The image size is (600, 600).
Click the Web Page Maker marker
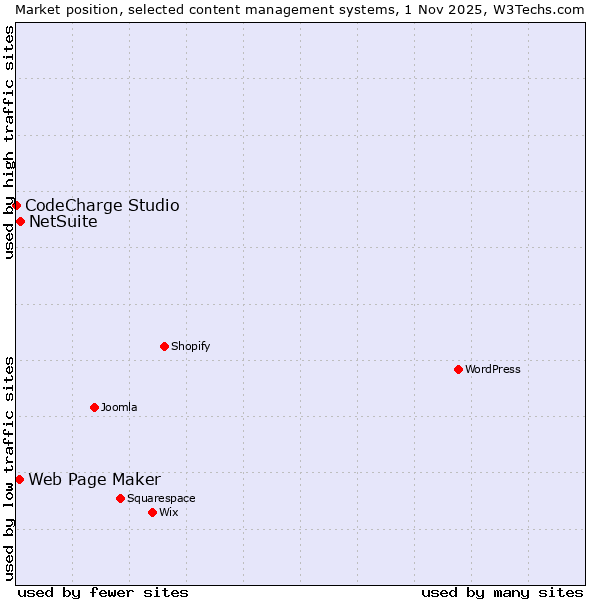pyautogui.click(x=19, y=479)
